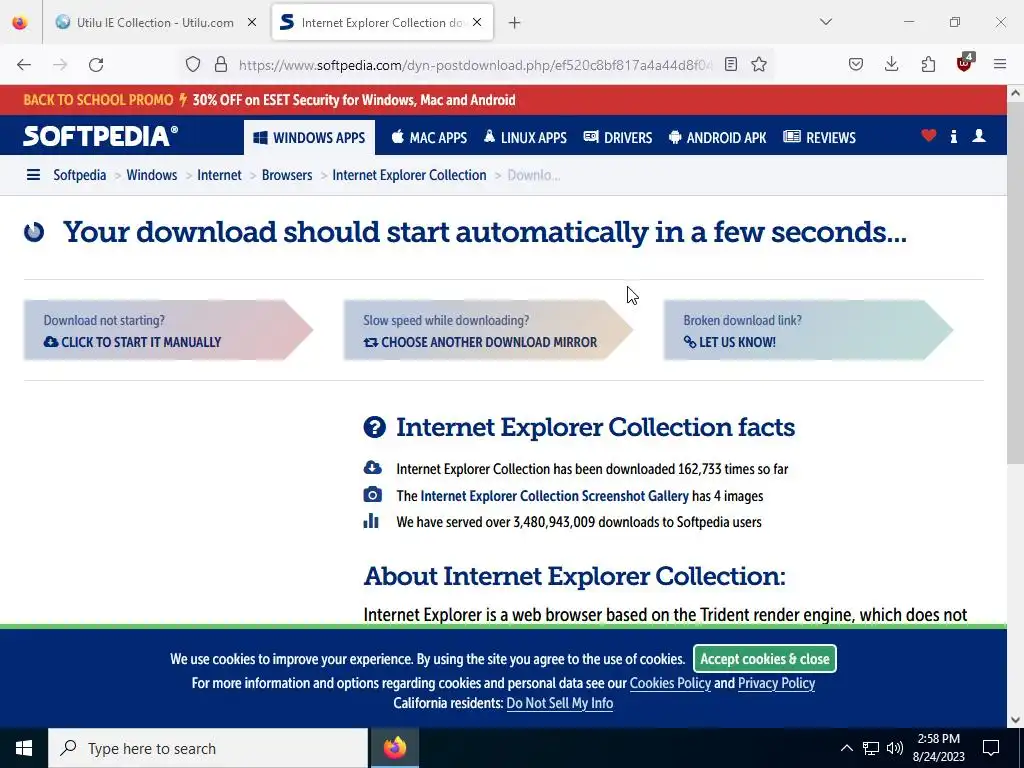Click the Softpedia logo

point(101,136)
